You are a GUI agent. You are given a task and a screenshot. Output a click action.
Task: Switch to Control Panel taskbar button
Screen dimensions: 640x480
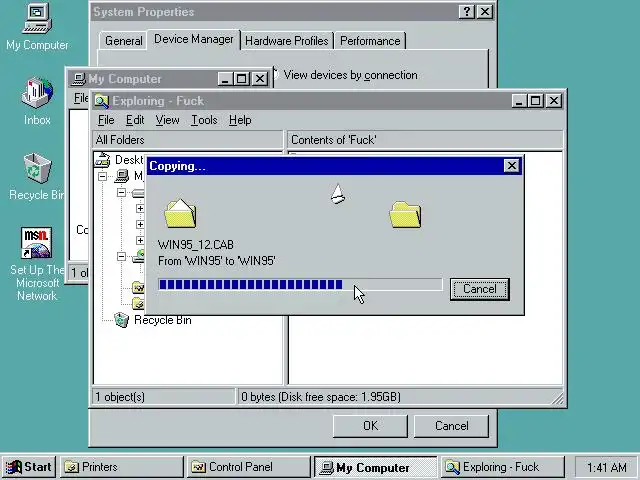(249, 467)
